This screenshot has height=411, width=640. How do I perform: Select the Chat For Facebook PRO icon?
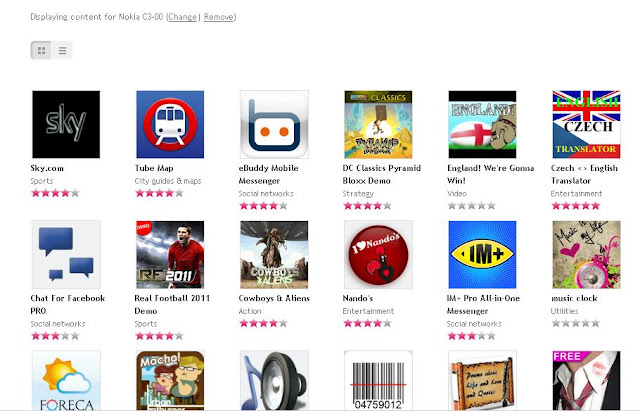pyautogui.click(x=66, y=255)
